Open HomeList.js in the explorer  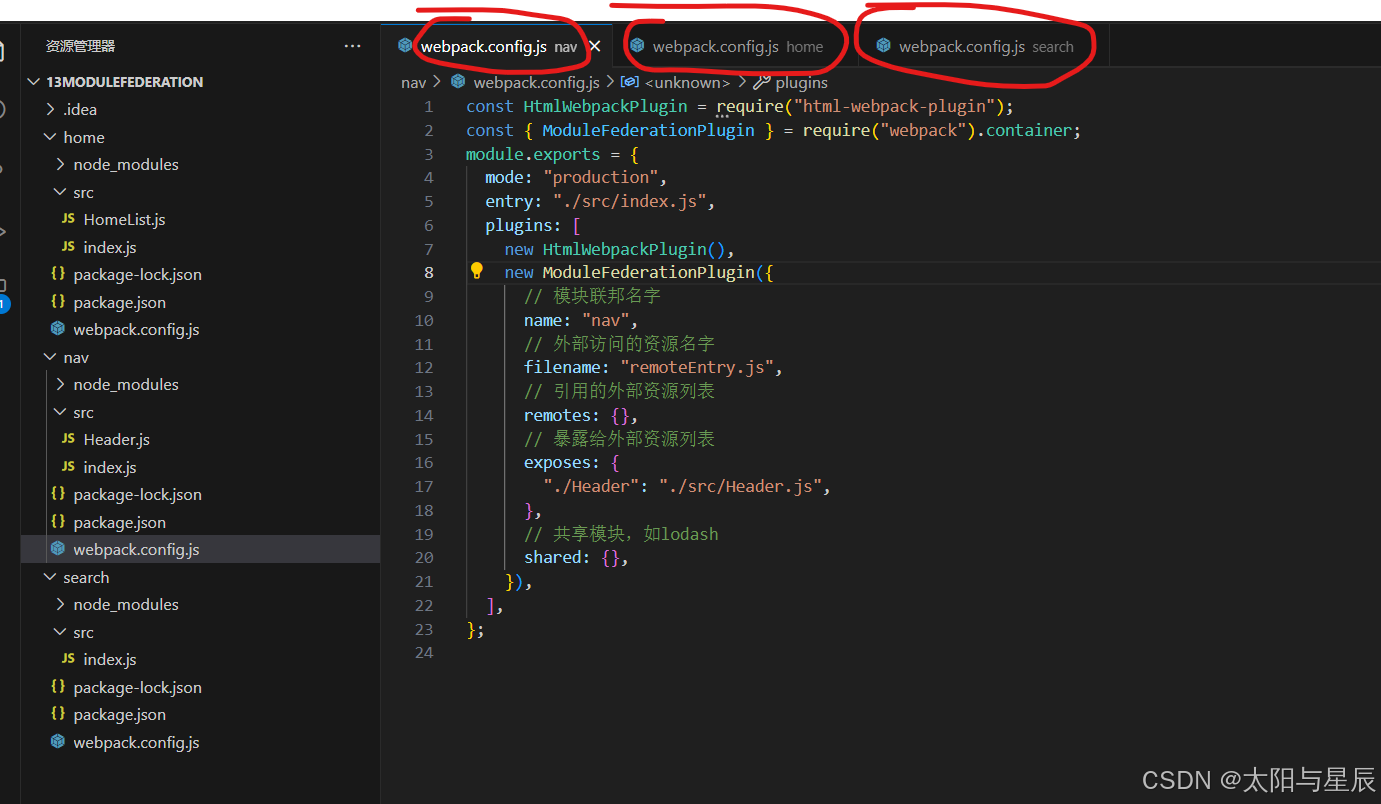tap(124, 219)
